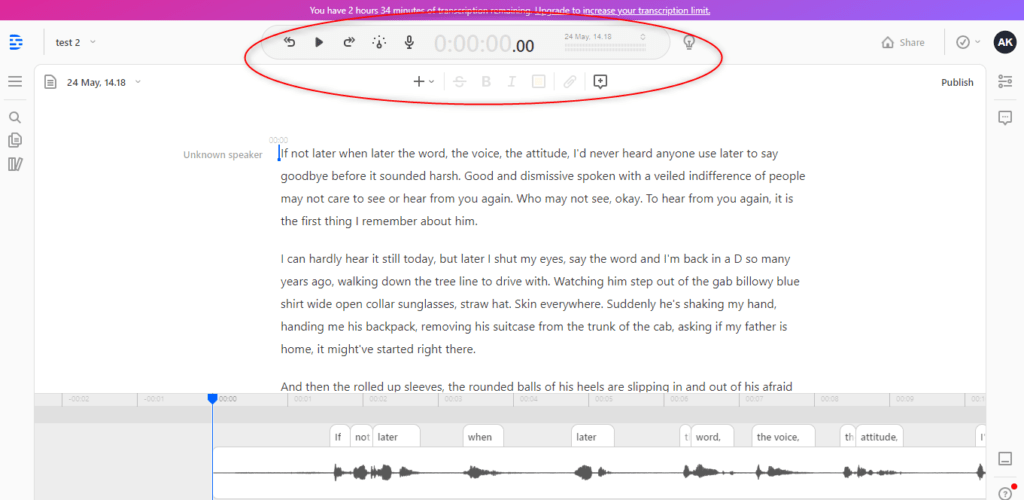This screenshot has height=500, width=1024.
Task: Click the skip back arrow icon
Action: tap(290, 43)
